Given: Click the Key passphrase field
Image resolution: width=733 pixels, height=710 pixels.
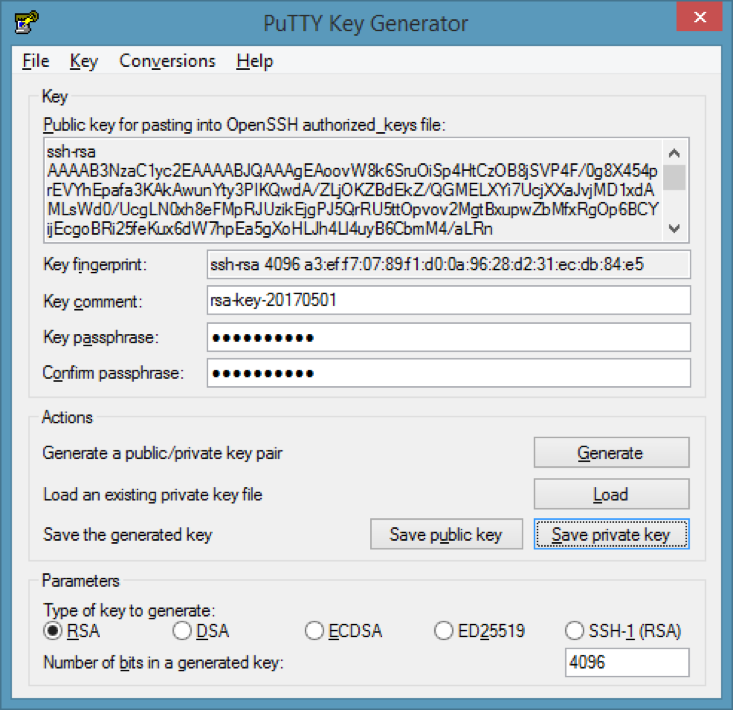Looking at the screenshot, I should click(x=448, y=337).
